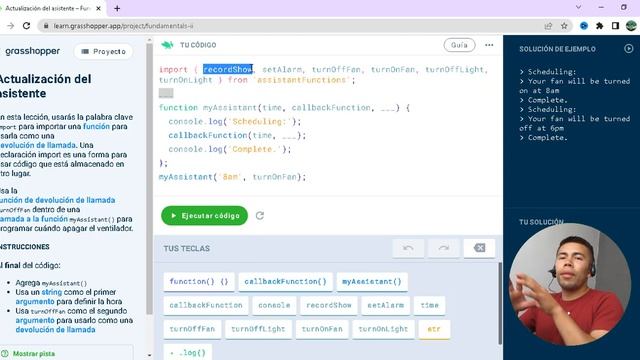Open the Guía button

pyautogui.click(x=459, y=45)
